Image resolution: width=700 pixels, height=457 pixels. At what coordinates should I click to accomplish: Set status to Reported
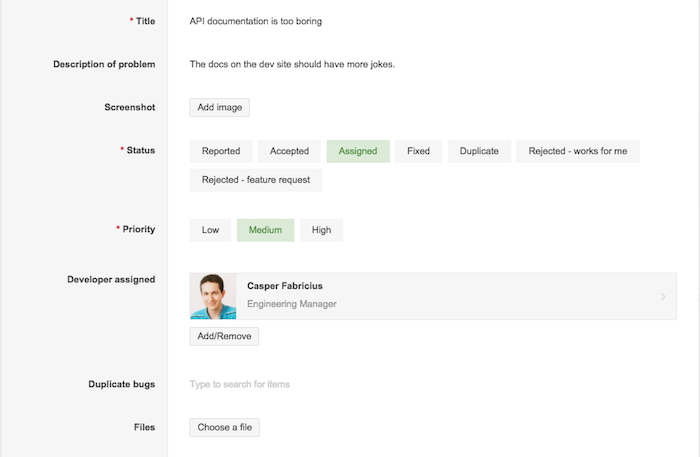click(221, 151)
